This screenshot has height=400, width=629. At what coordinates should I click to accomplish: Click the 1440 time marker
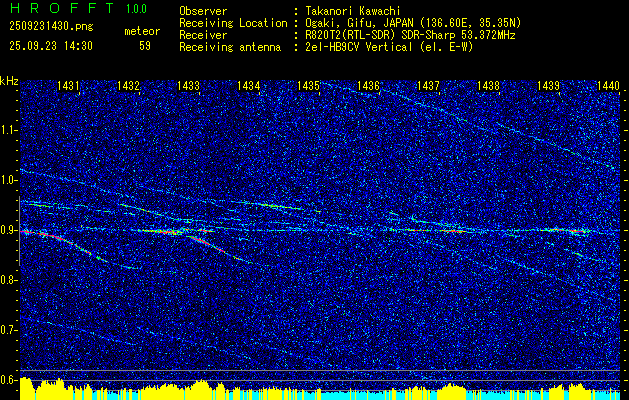point(608,85)
